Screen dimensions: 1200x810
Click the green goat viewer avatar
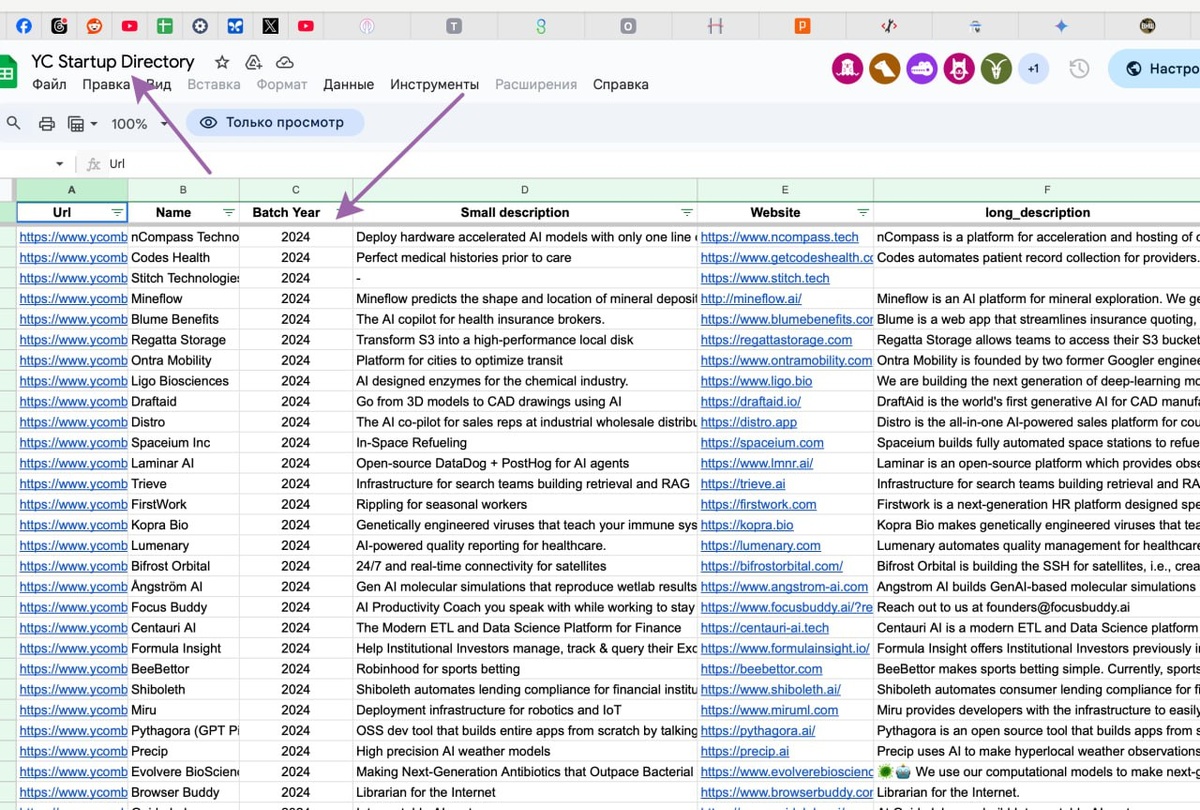tap(996, 69)
